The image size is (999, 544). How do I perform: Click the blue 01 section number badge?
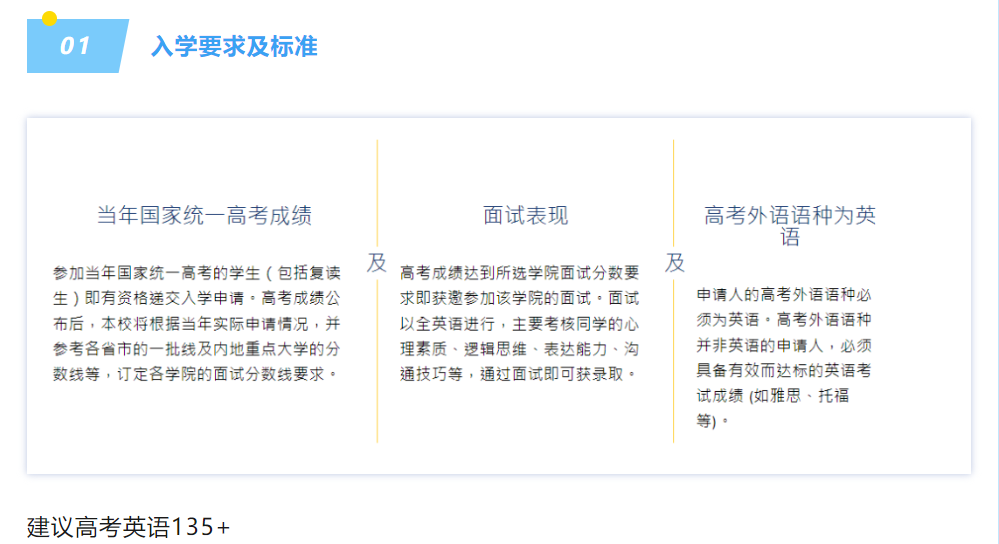tap(76, 46)
